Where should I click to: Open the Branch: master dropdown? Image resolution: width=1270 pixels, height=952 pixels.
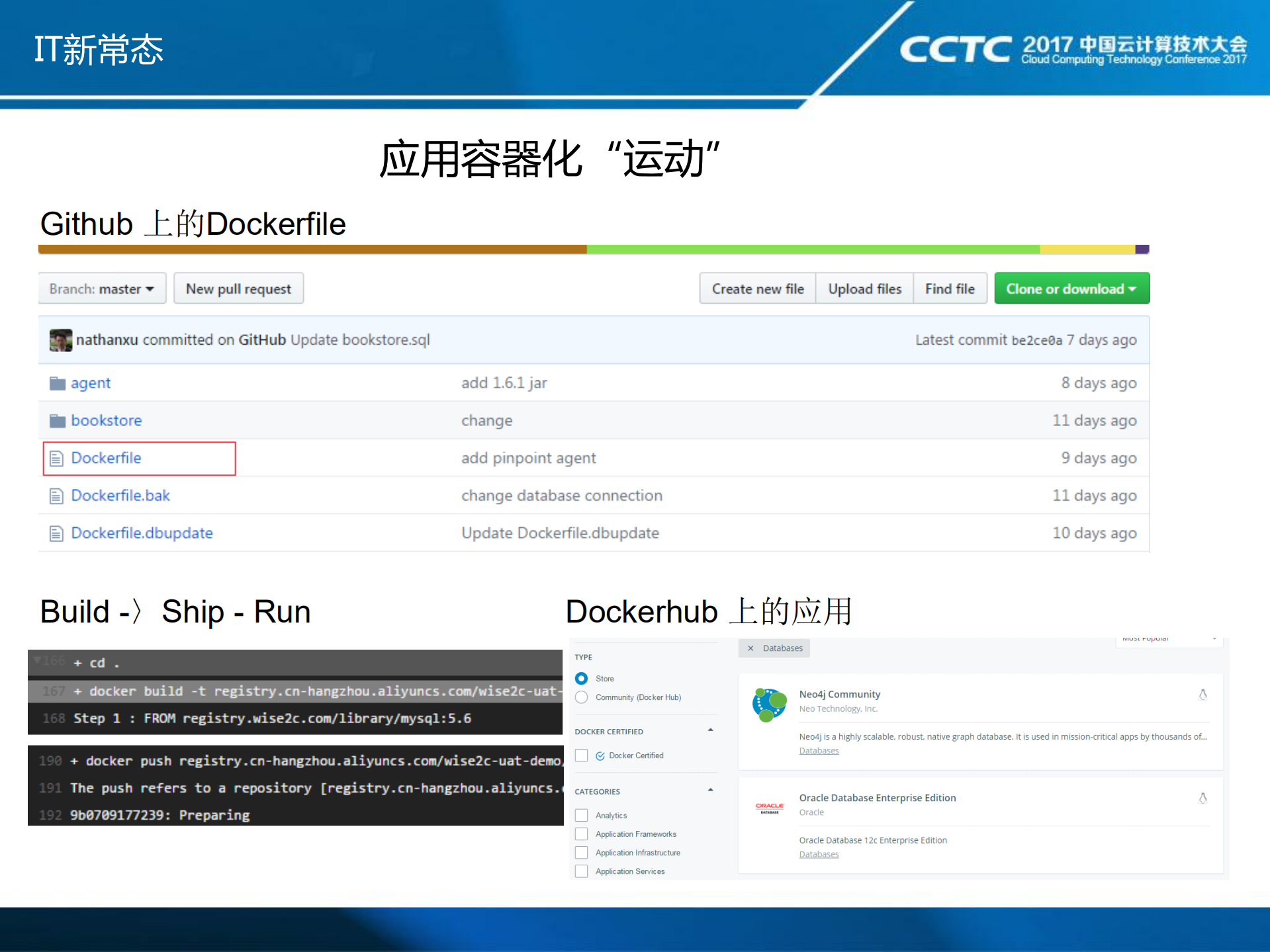[101, 288]
